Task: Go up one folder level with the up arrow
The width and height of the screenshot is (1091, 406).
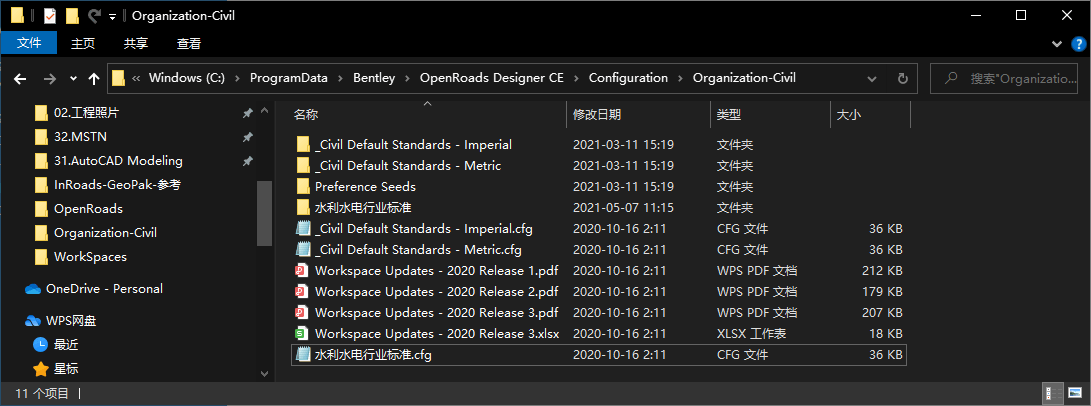Action: click(x=94, y=78)
